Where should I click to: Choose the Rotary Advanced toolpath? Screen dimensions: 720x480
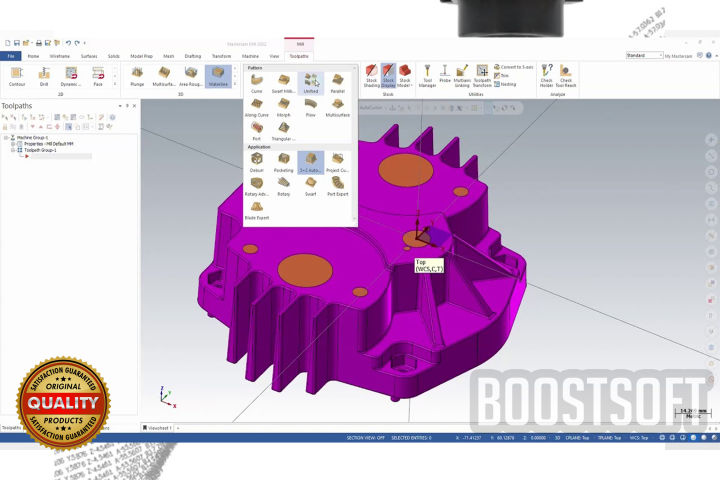[x=257, y=186]
